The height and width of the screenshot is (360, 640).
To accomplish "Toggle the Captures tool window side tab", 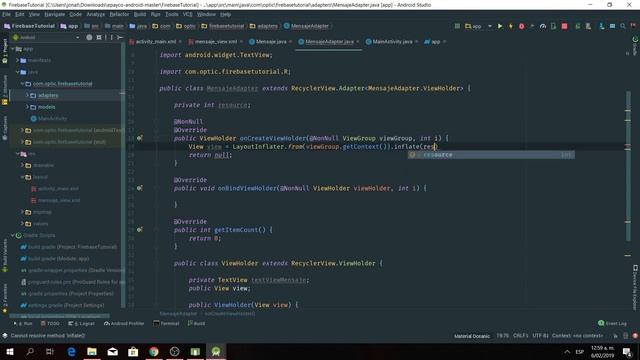I will pyautogui.click(x=5, y=128).
